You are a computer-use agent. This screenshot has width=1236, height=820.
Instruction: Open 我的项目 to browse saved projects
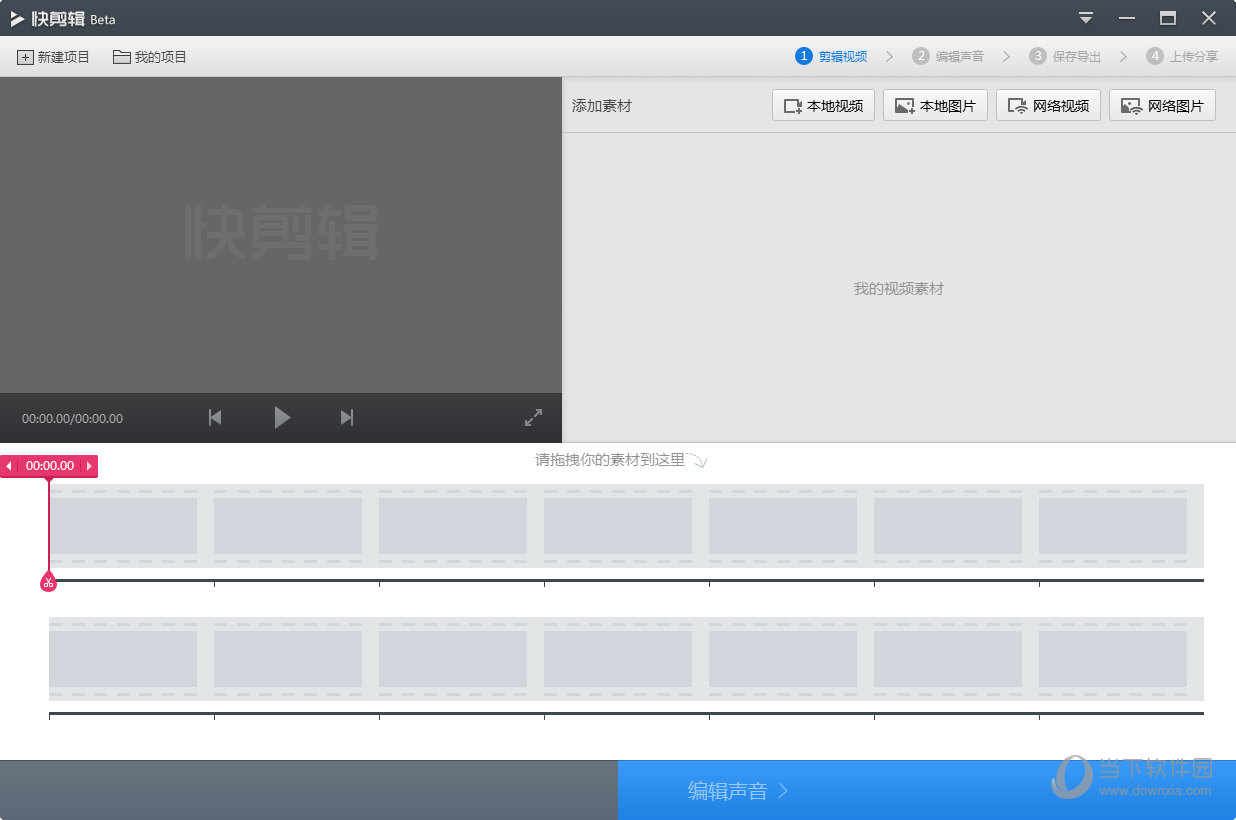coord(149,57)
